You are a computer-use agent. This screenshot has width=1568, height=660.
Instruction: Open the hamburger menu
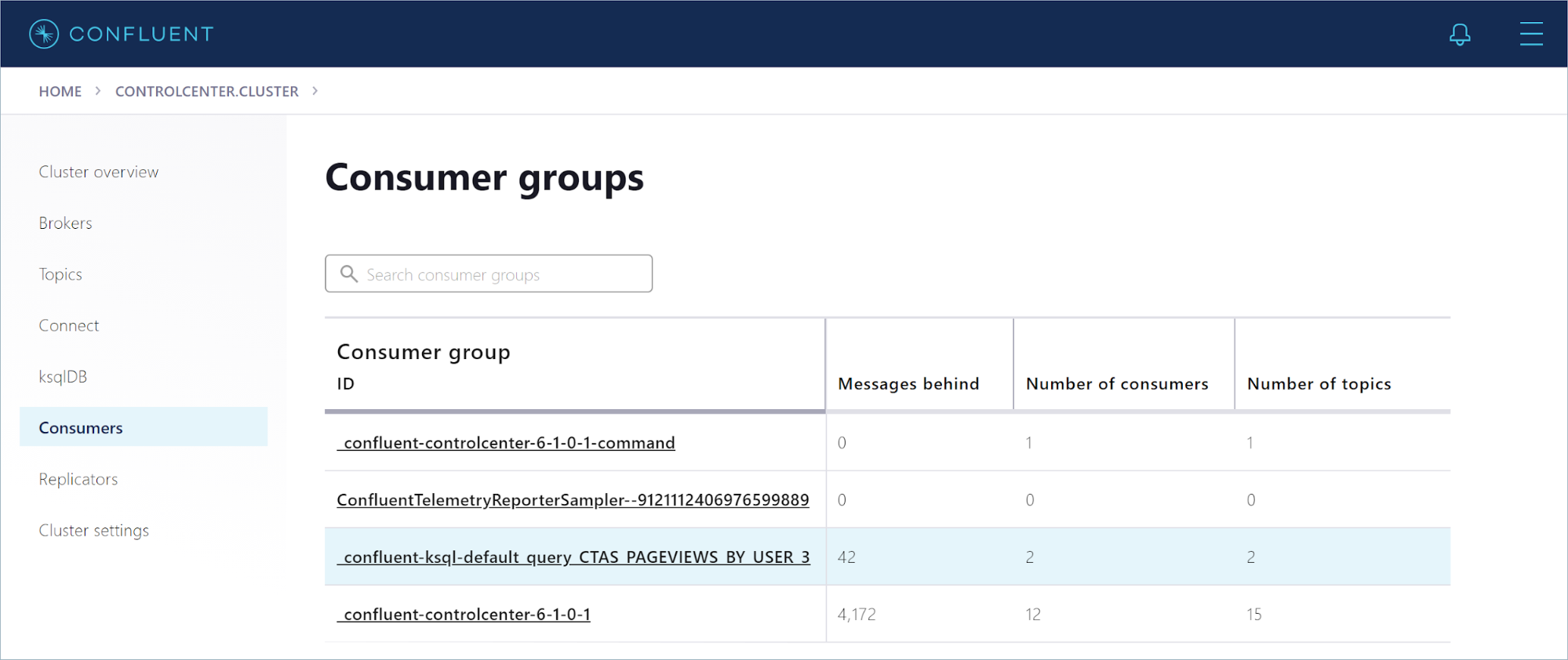(1531, 34)
